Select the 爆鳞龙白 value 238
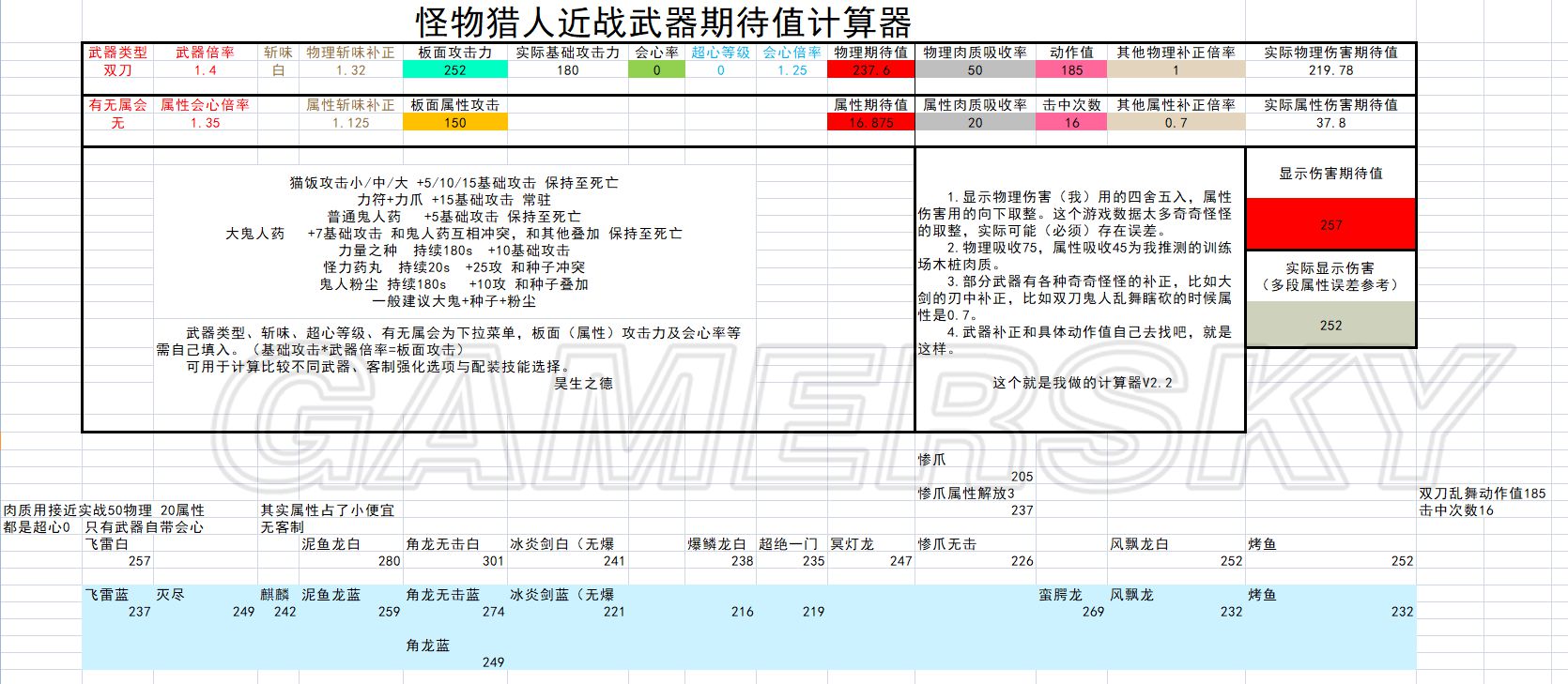This screenshot has height=684, width=1568. coord(743,561)
